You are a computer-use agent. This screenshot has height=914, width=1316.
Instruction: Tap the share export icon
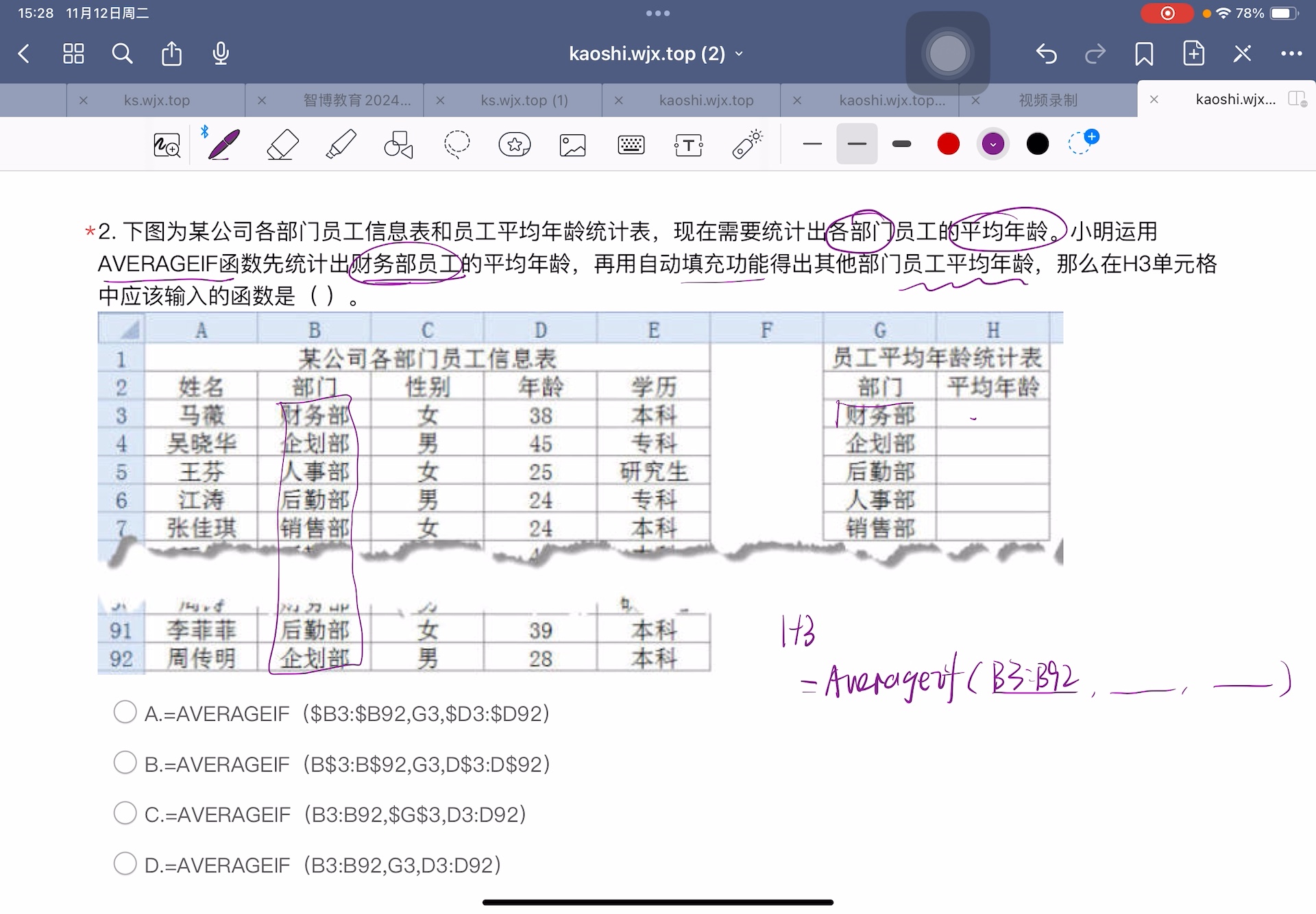[x=171, y=53]
